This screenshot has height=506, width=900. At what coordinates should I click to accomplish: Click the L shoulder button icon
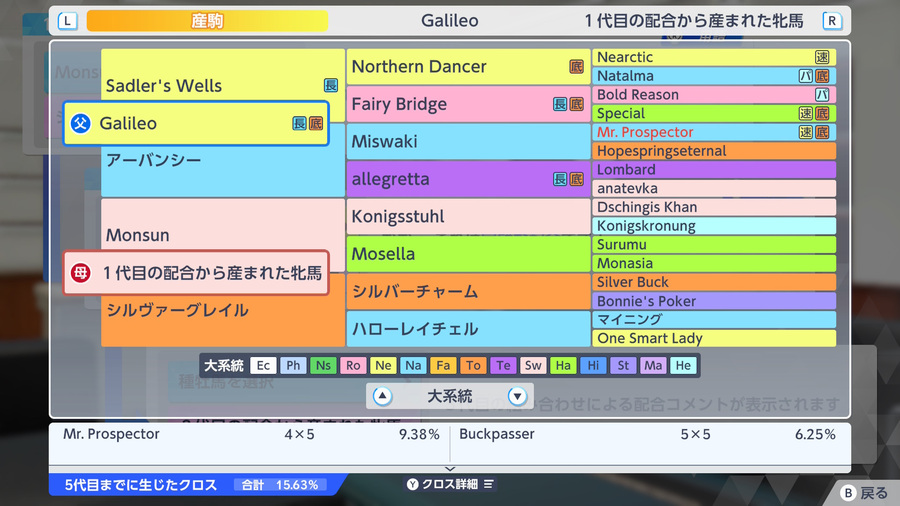coord(68,21)
